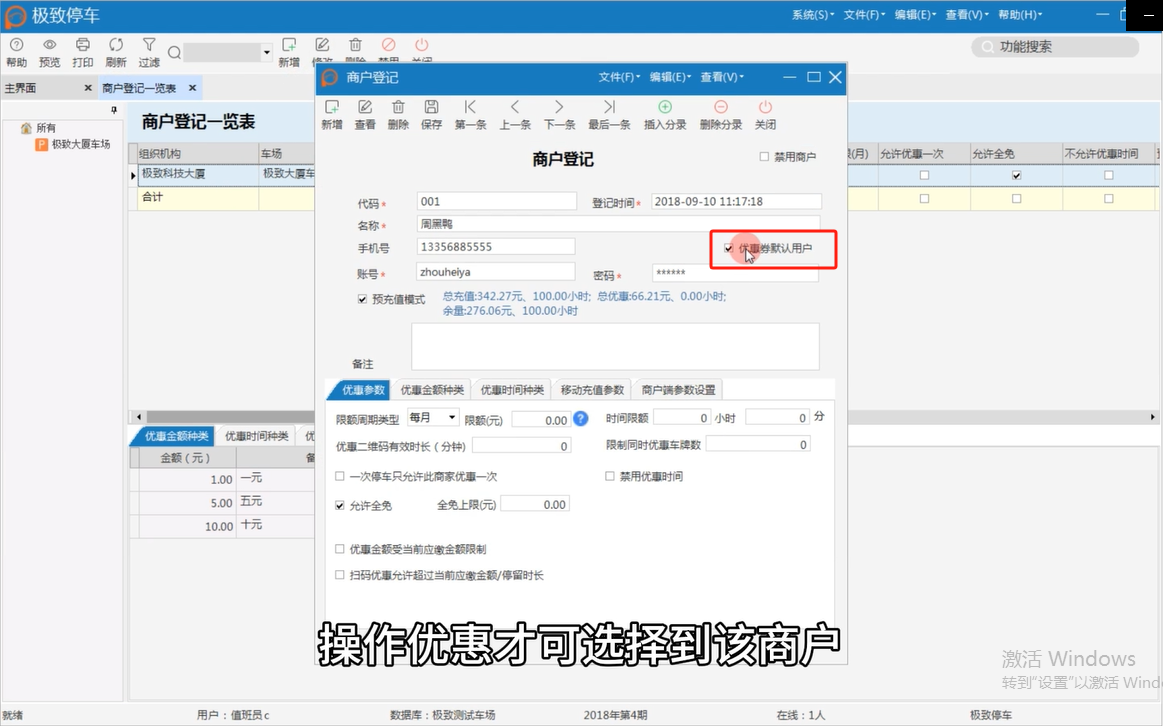1163x726 pixels.
Task: Switch to the 移动充值参数 tab
Action: click(592, 390)
